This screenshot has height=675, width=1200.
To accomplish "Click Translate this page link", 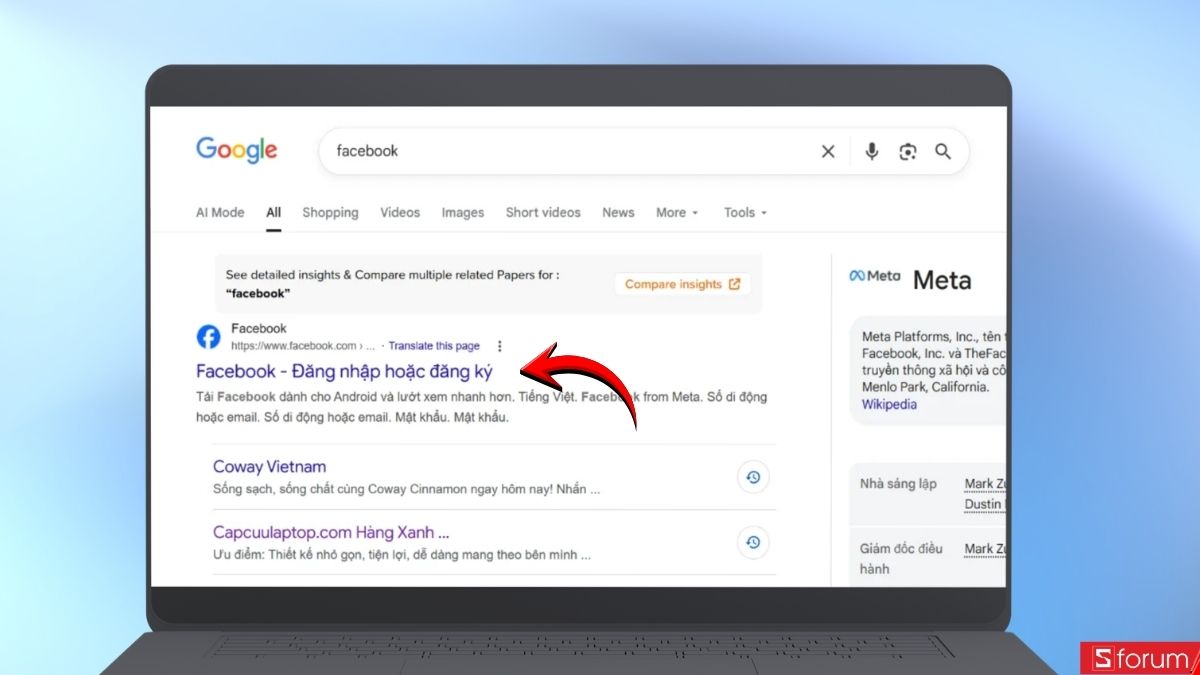I will coord(434,346).
